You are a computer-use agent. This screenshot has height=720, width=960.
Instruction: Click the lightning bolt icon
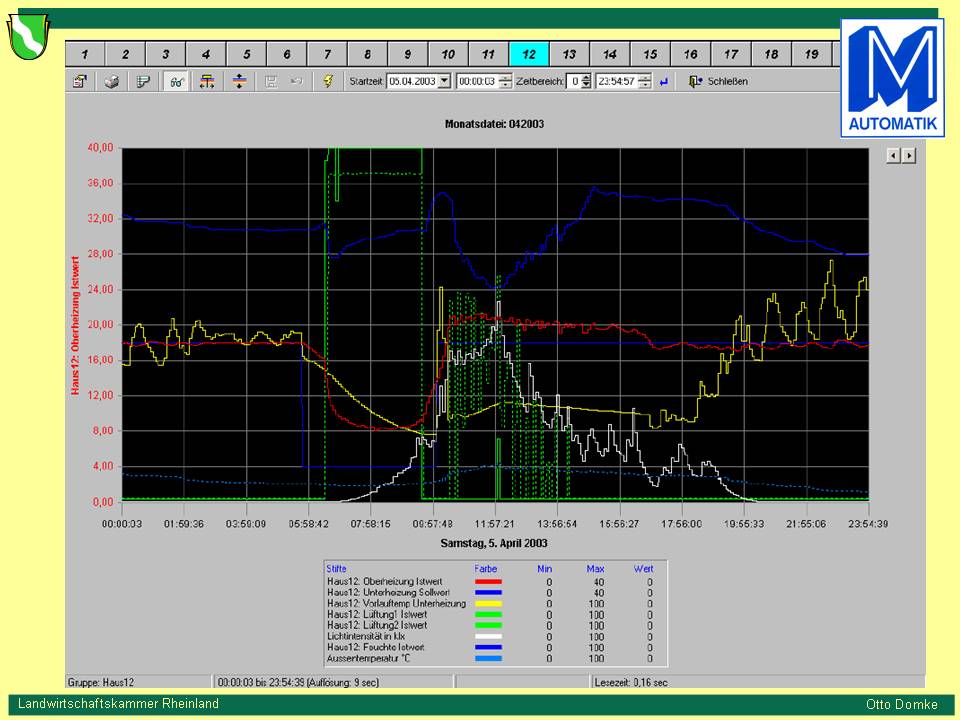click(327, 81)
